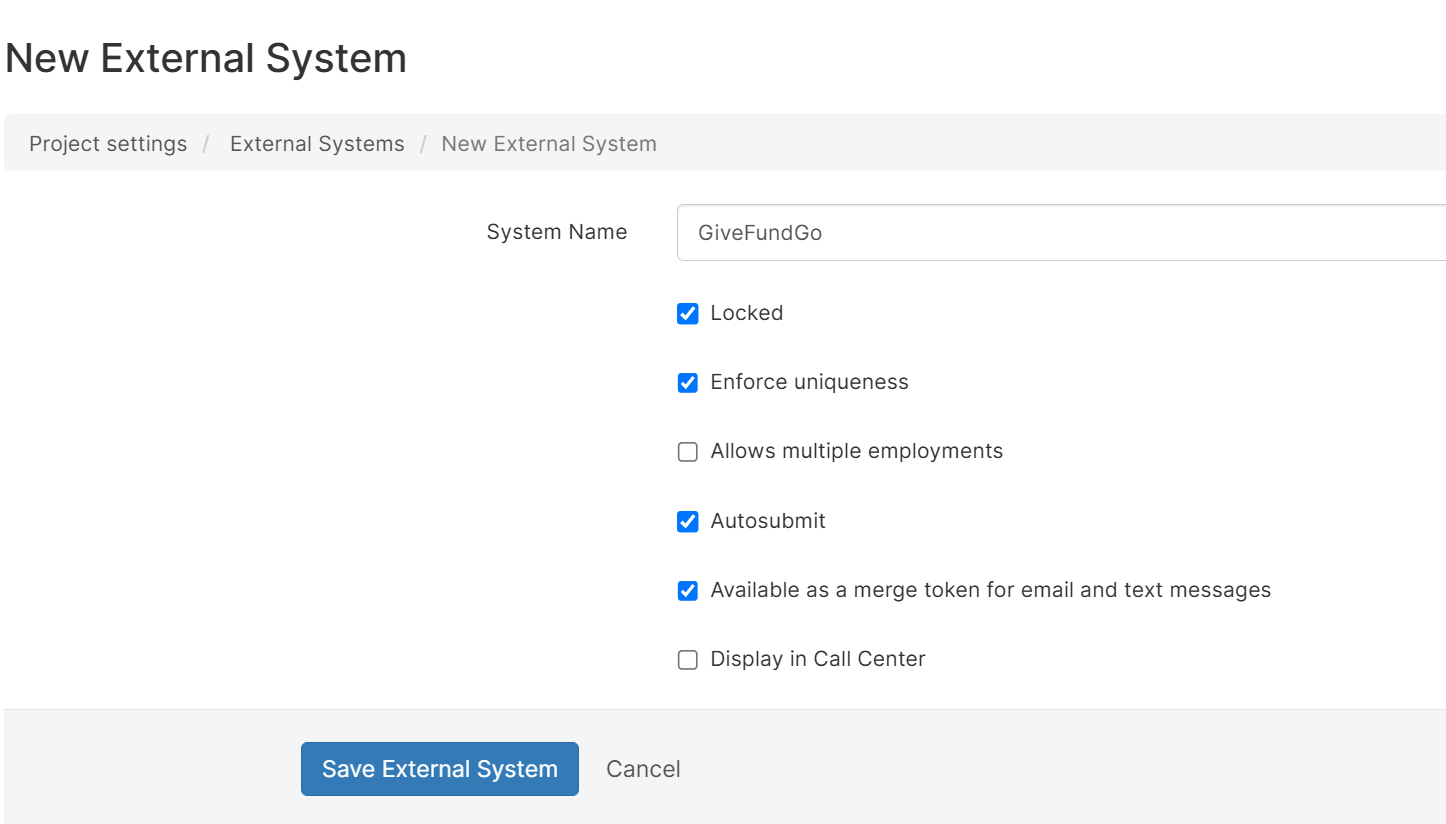This screenshot has height=824, width=1446.
Task: Navigate to External Systems via breadcrumb
Action: 317,143
